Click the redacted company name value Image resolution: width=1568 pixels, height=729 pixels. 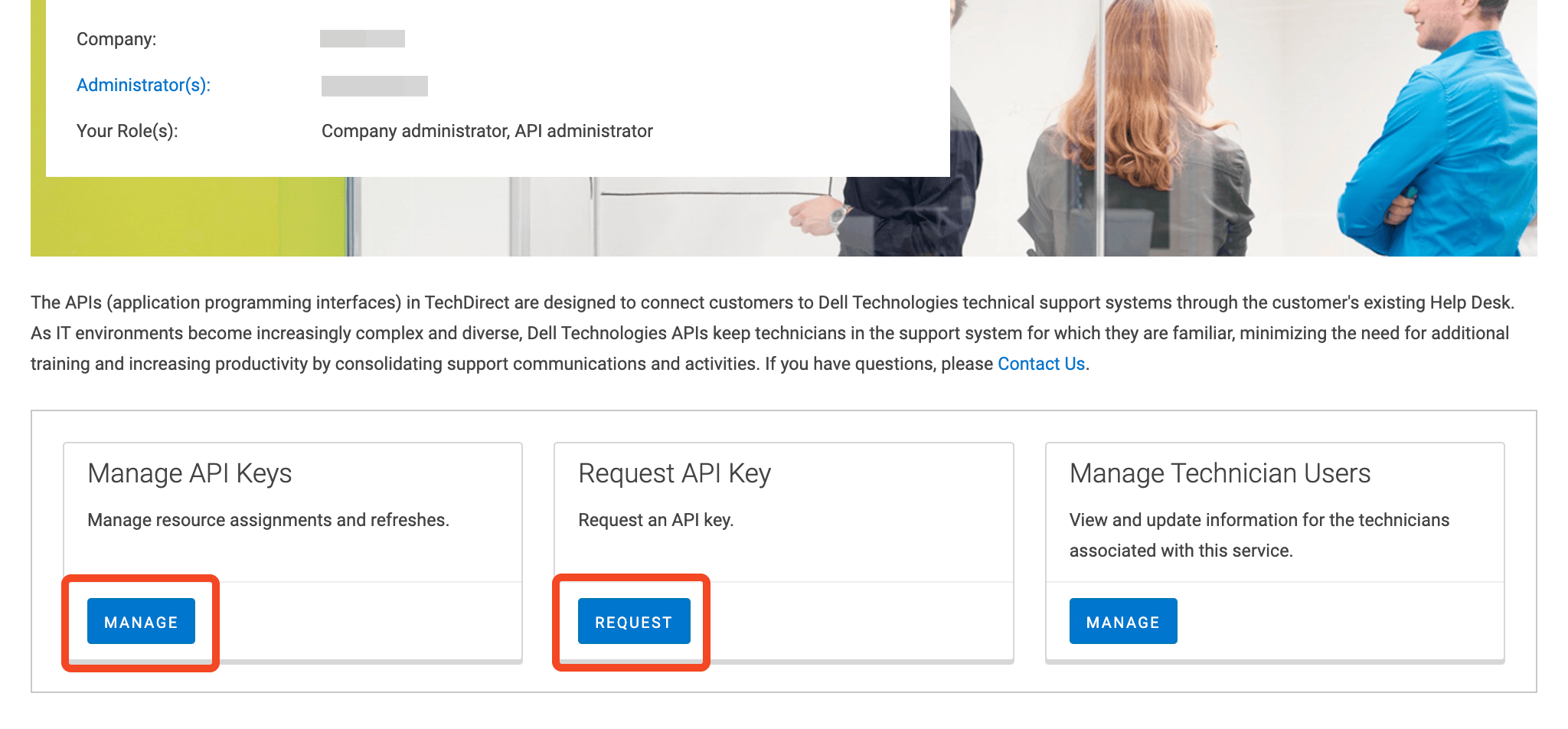pyautogui.click(x=362, y=38)
